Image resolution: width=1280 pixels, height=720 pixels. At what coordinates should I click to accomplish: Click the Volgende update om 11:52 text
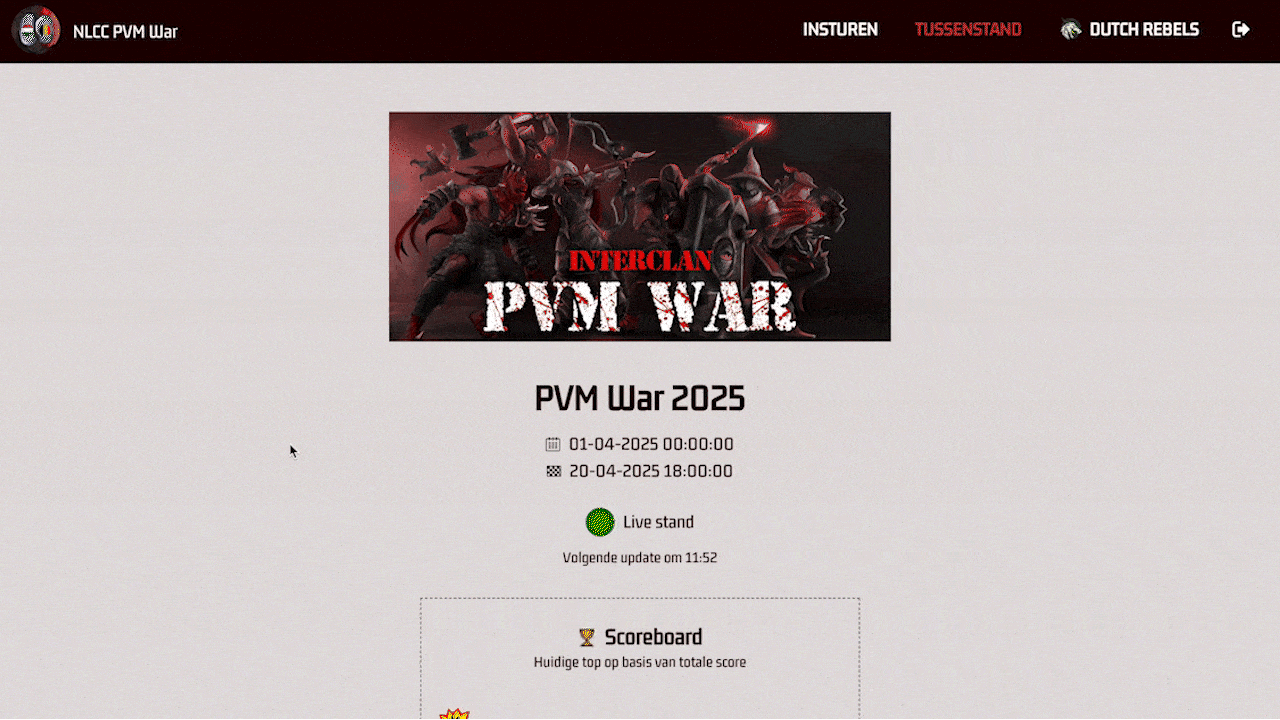tap(640, 558)
